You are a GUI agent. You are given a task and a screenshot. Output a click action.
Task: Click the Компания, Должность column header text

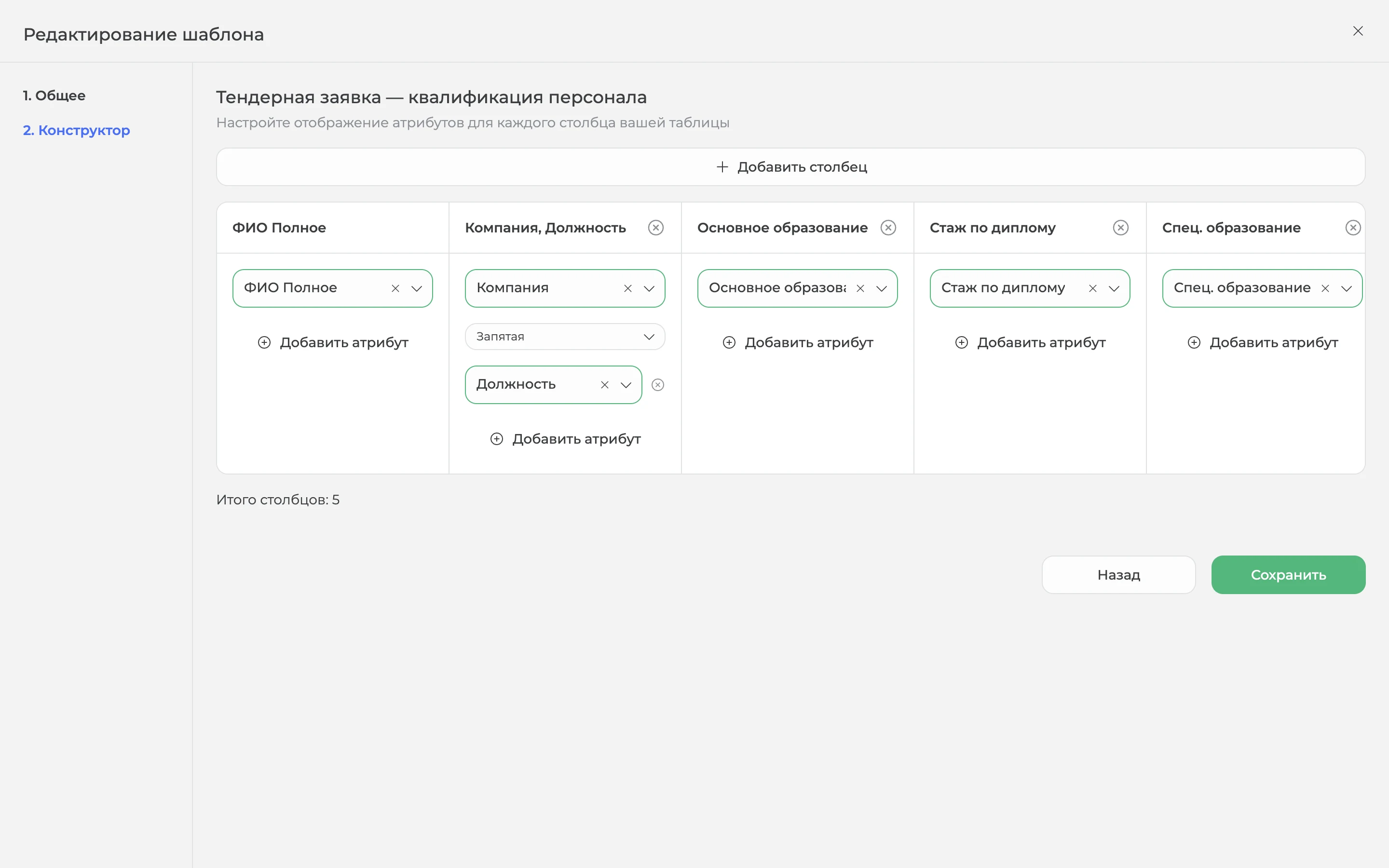tap(545, 228)
